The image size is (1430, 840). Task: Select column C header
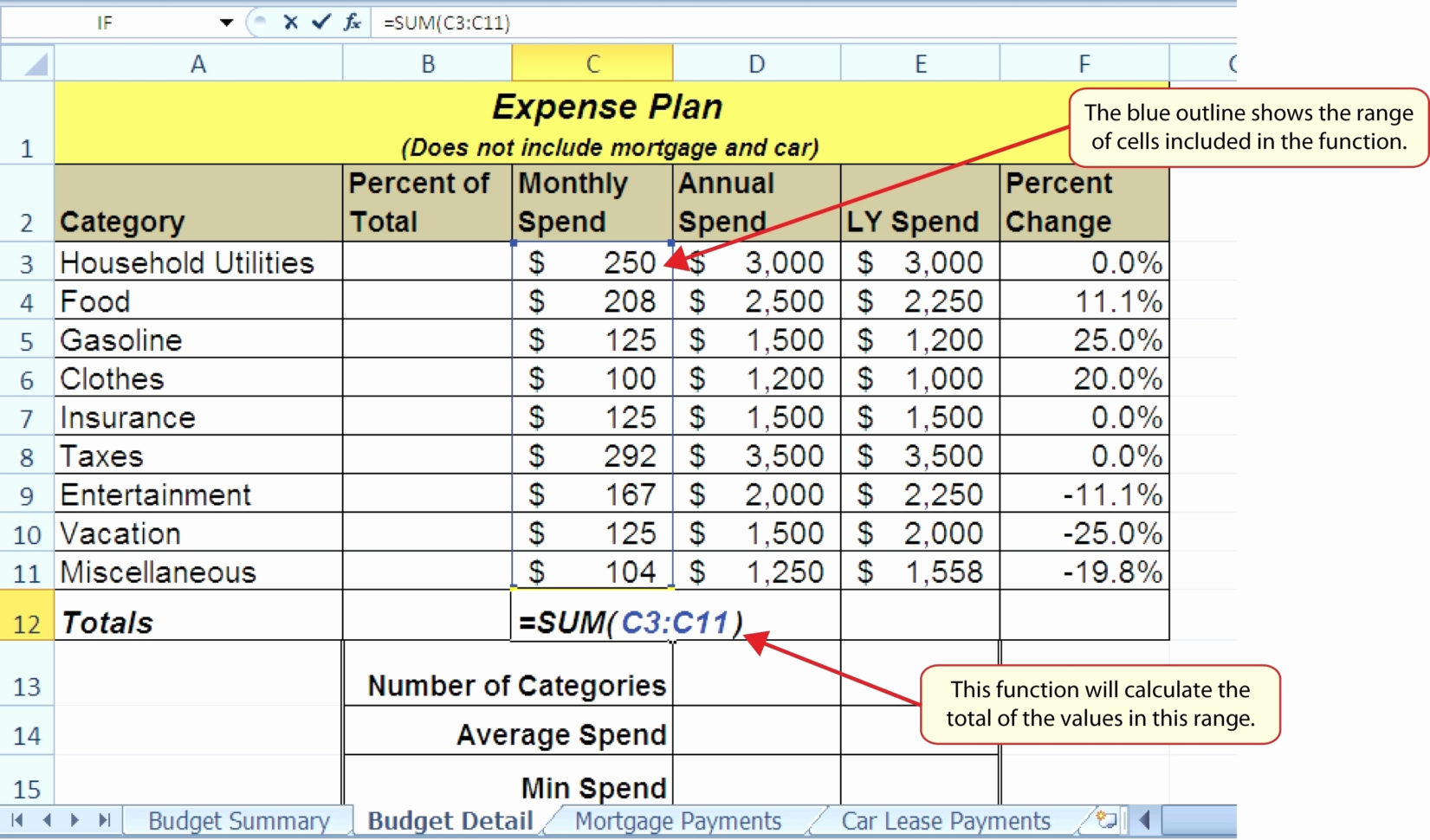coord(592,62)
